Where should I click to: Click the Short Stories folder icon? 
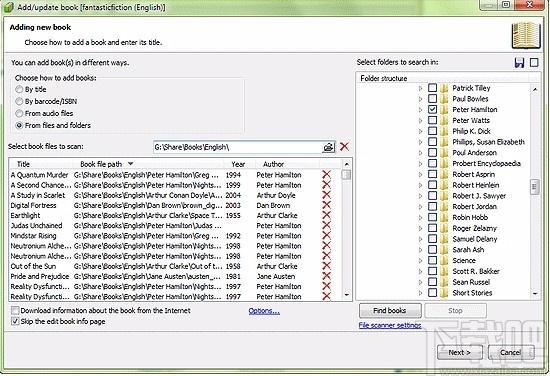[x=444, y=293]
